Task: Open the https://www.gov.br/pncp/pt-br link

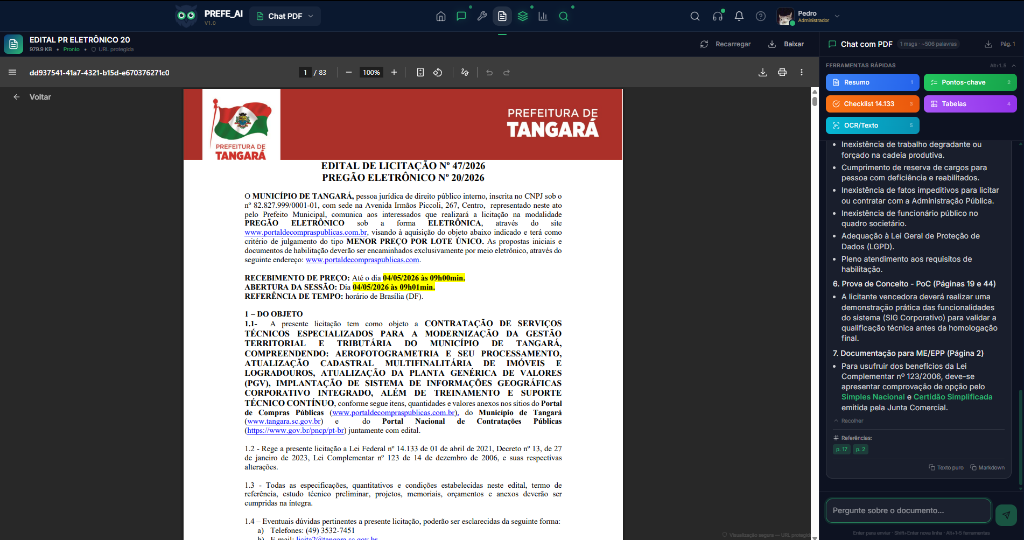Action: [x=296, y=431]
